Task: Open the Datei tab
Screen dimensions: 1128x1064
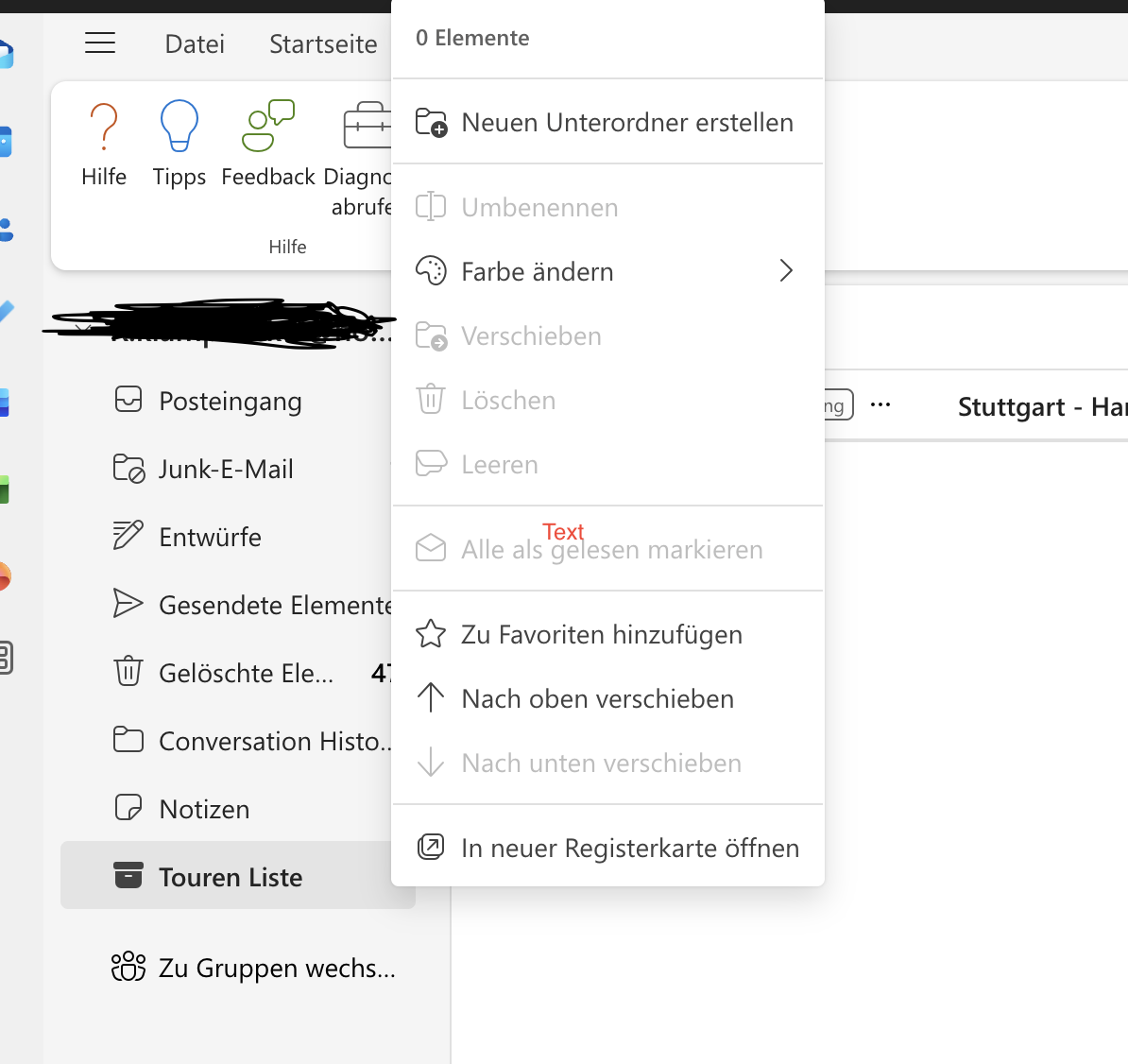Action: coord(195,44)
